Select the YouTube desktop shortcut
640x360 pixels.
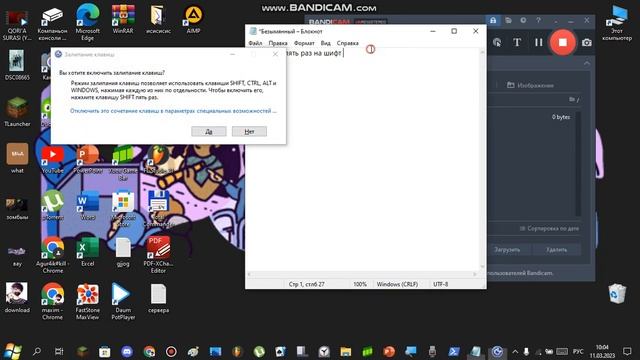pos(52,160)
